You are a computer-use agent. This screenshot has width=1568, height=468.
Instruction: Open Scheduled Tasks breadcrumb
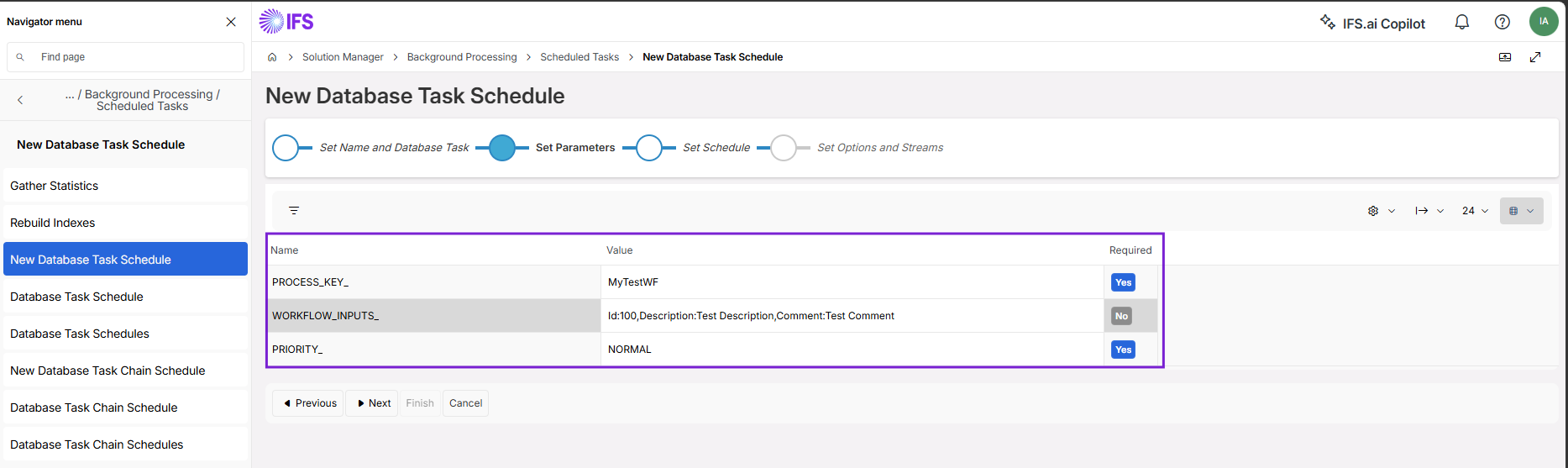tap(579, 57)
